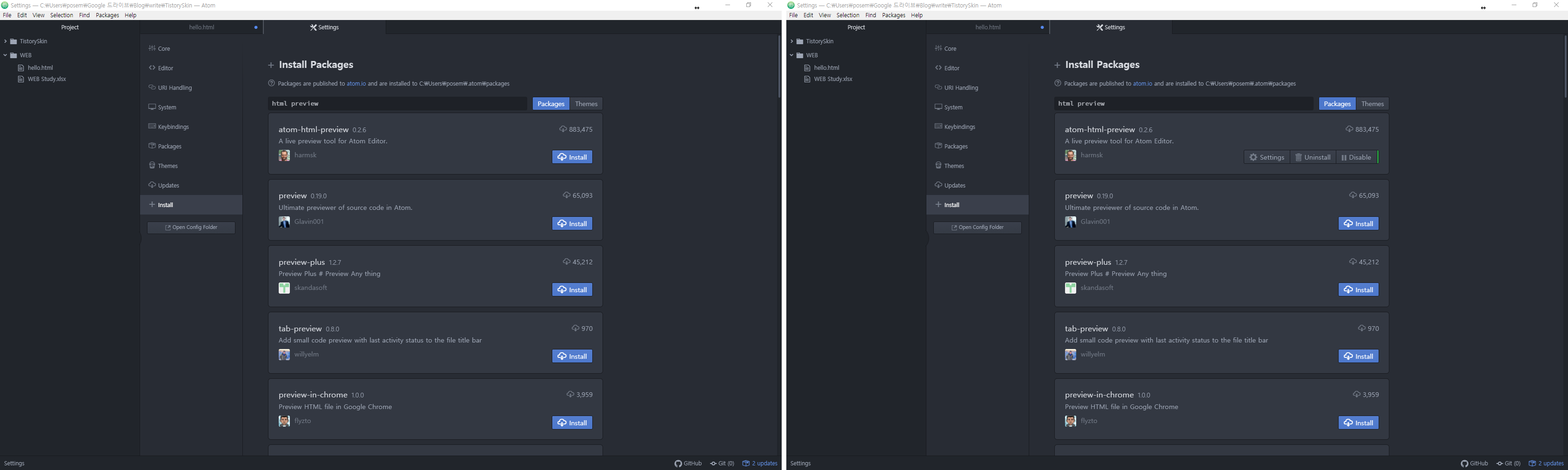Select Themes filter in right window

[1373, 104]
